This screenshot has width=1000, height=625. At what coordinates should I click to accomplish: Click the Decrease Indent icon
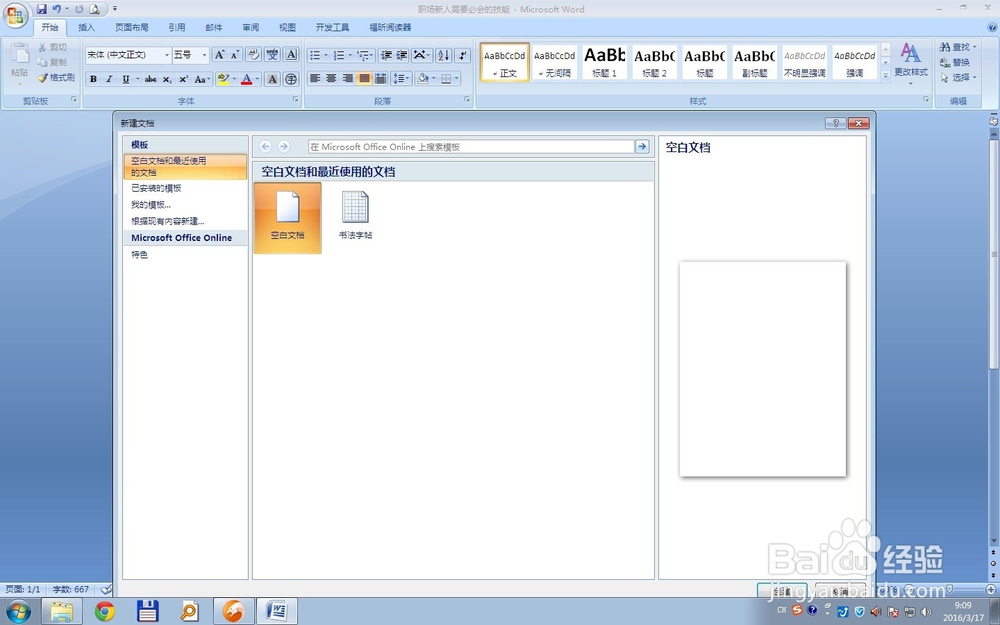pos(386,55)
